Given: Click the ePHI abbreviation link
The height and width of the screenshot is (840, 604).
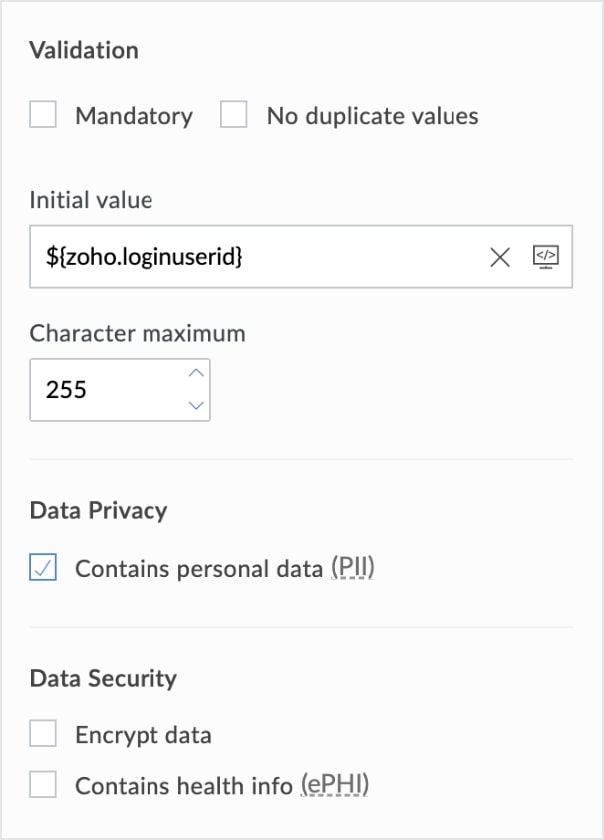Looking at the screenshot, I should coord(335,785).
